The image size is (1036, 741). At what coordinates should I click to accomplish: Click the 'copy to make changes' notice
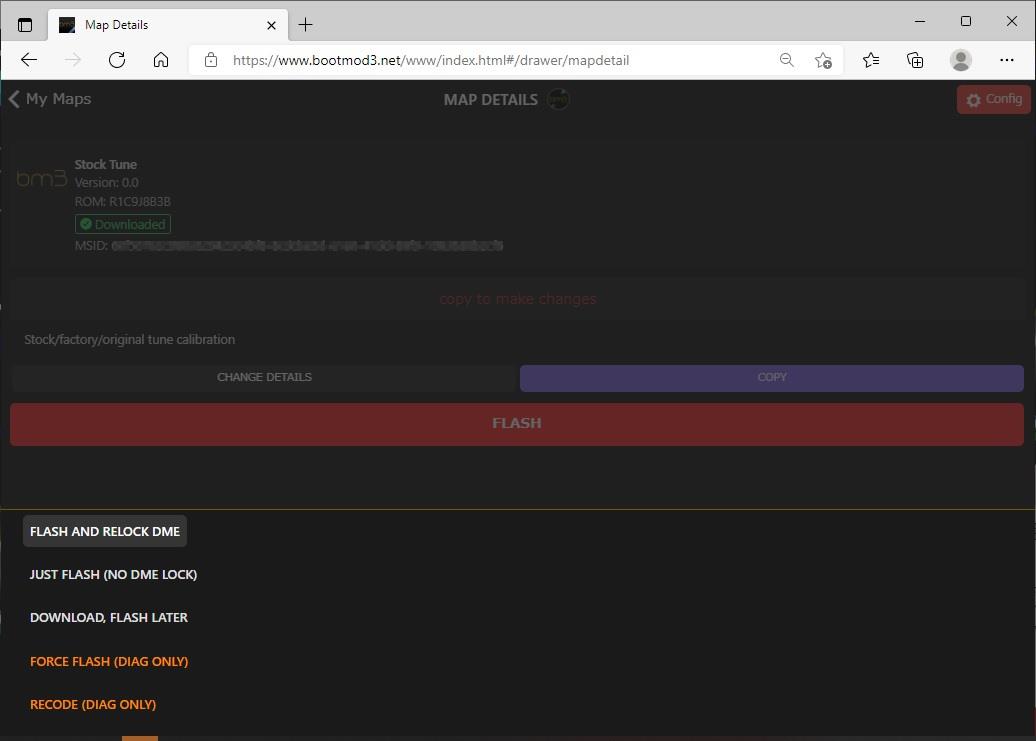pos(518,299)
